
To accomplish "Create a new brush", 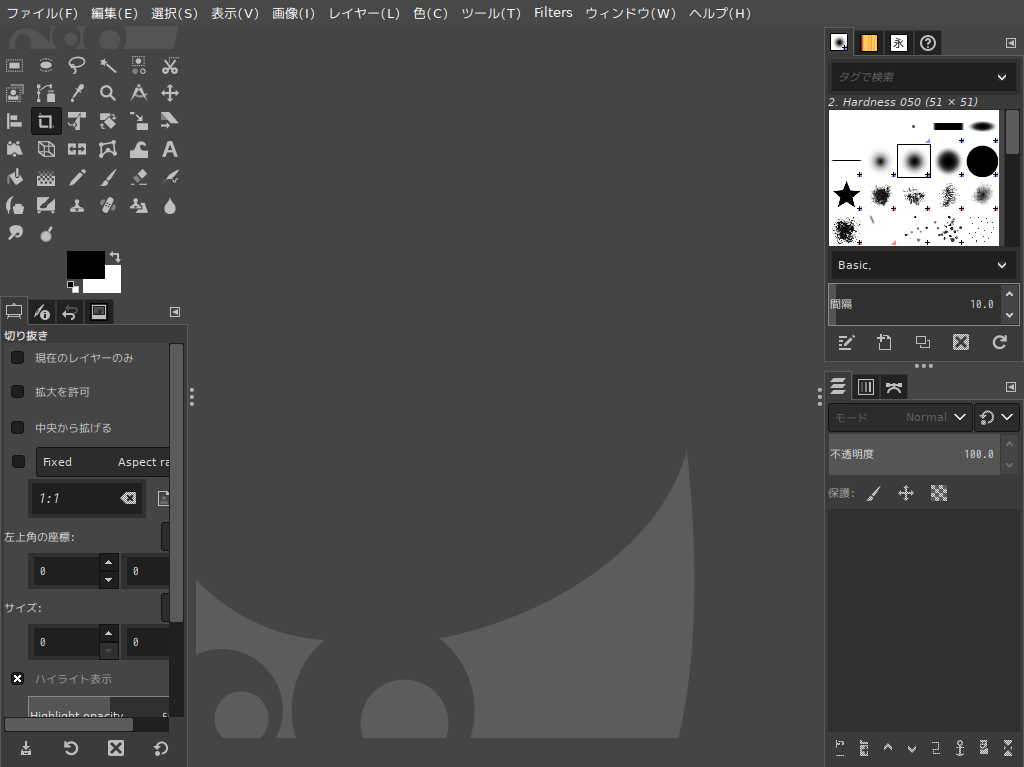I will tap(884, 342).
